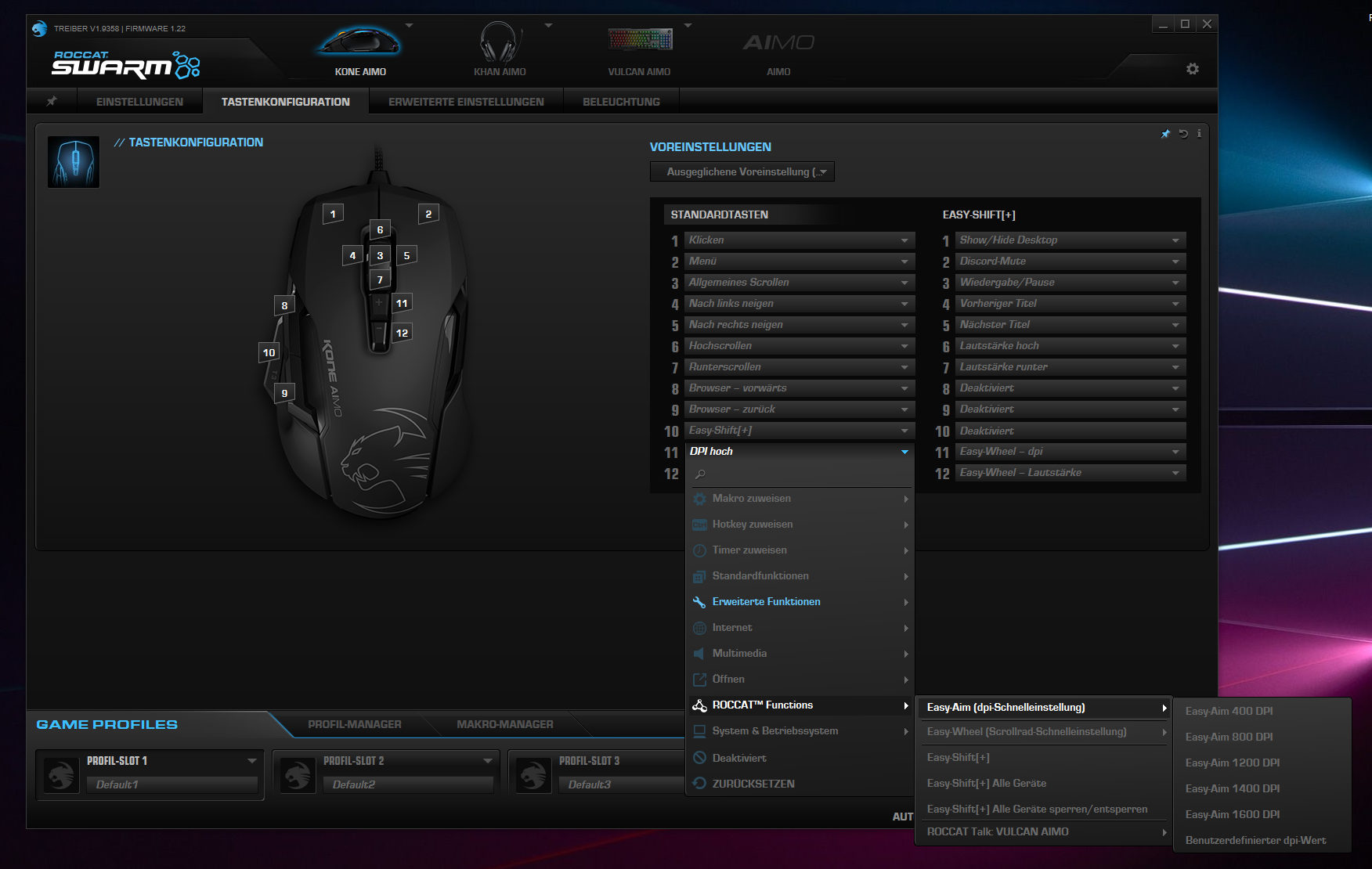Open the AIMO logo device tab
Screen dimensions: 1372x869
778,42
